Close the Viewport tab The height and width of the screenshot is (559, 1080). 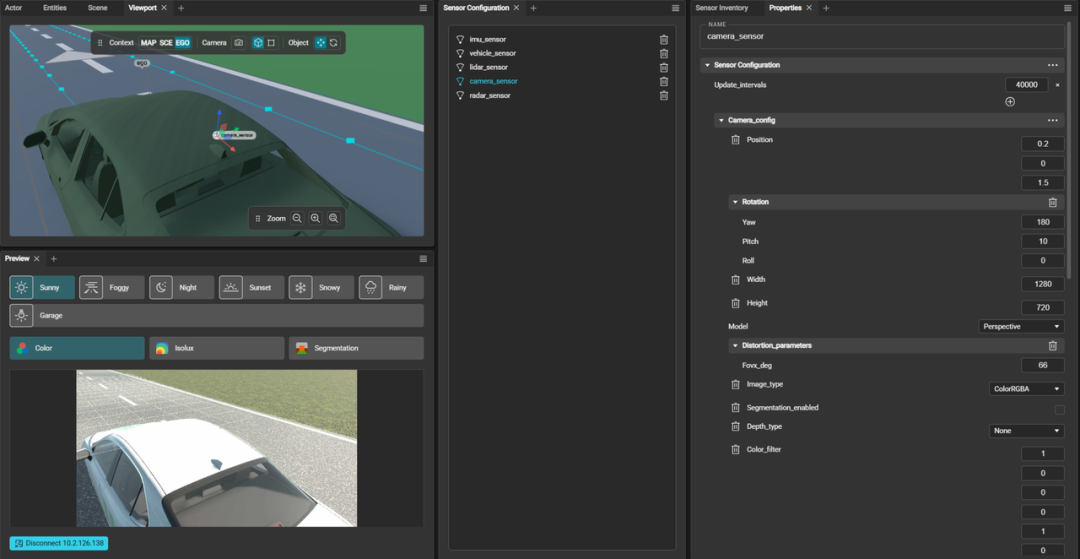pos(164,8)
